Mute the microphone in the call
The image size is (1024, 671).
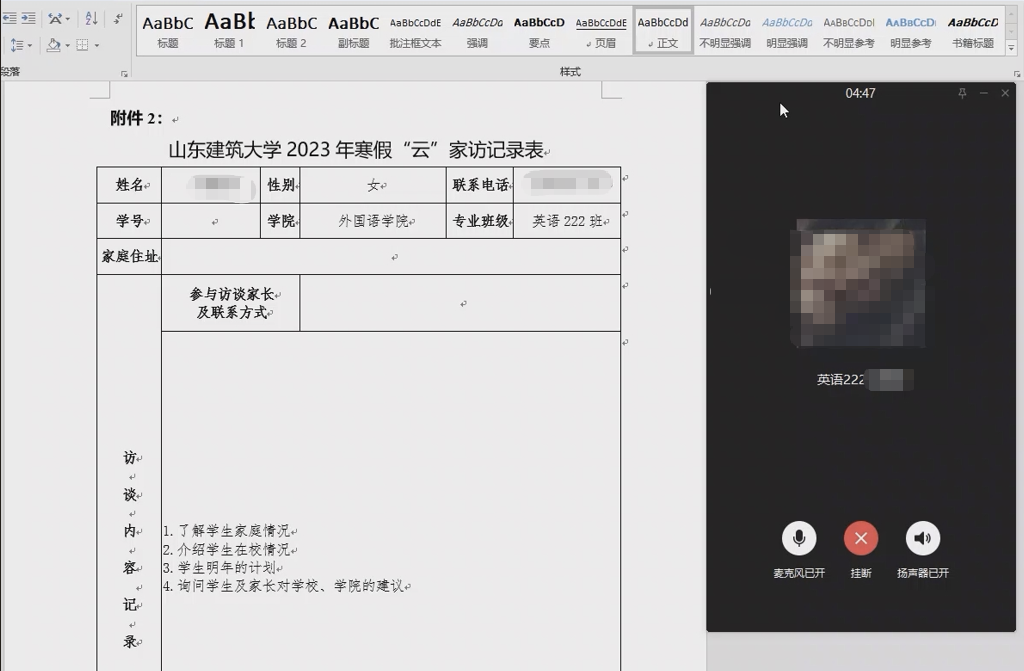pos(798,539)
